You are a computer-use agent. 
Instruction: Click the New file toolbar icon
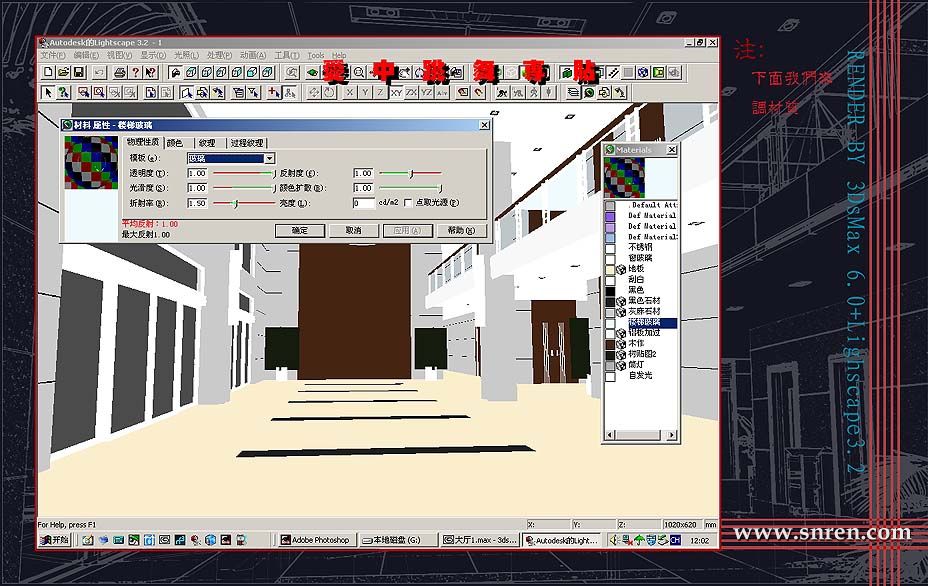click(x=49, y=72)
